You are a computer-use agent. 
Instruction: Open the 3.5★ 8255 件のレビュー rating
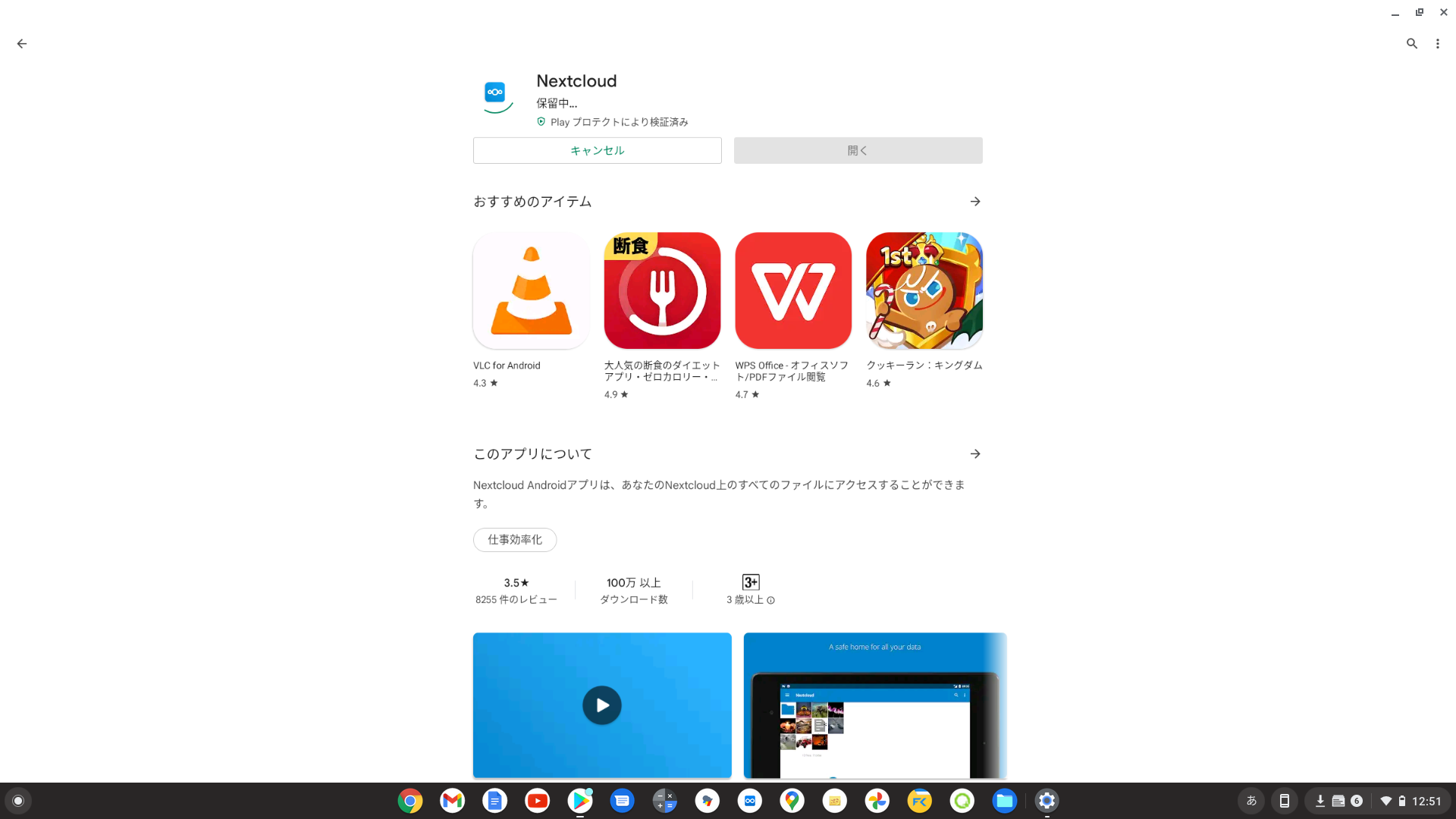(x=516, y=591)
